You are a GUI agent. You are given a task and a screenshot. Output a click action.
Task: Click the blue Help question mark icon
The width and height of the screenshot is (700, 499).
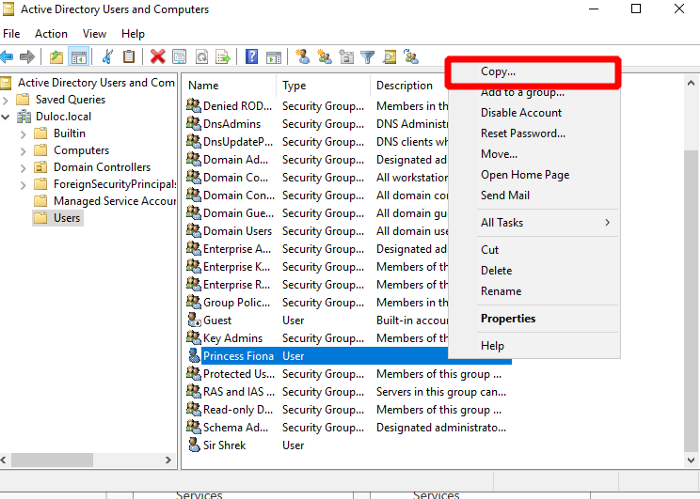click(252, 57)
